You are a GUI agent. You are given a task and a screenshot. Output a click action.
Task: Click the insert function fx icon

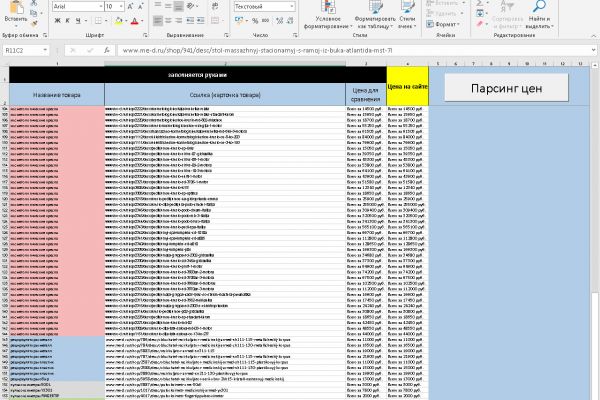[107, 50]
